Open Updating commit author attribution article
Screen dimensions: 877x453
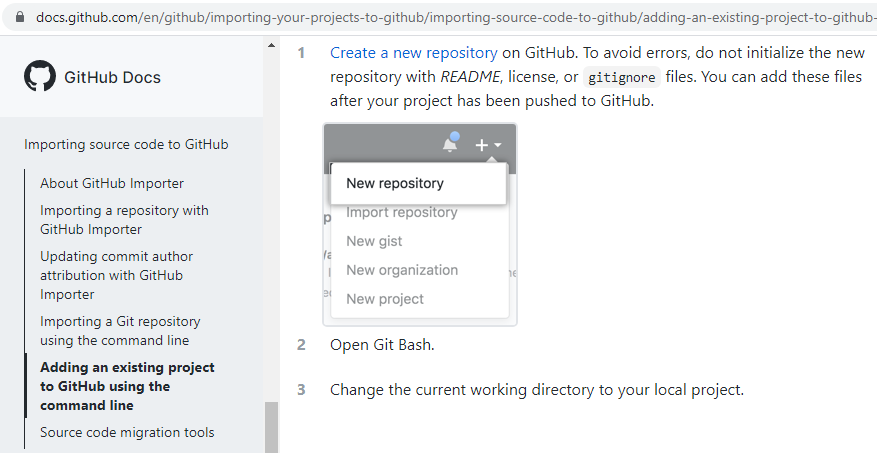(x=116, y=275)
